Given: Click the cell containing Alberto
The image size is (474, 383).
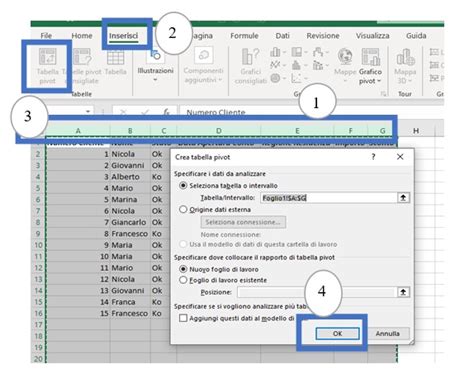Looking at the screenshot, I should [130, 177].
